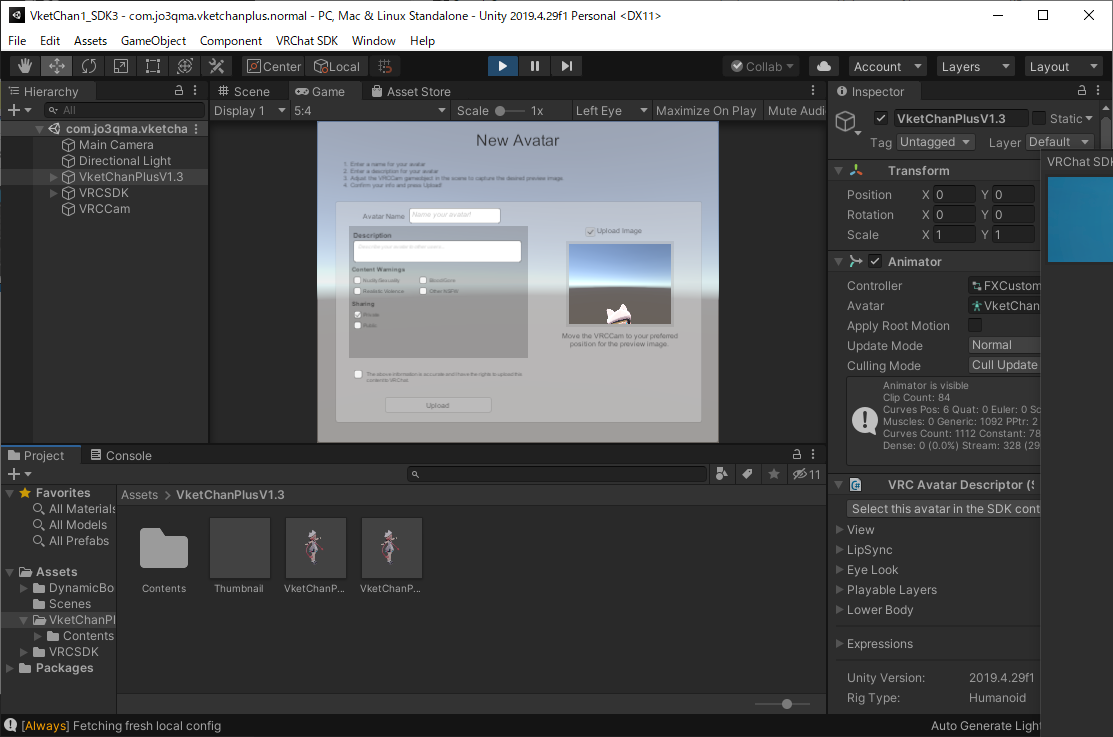
Task: Click Select this avatar in SDK button
Action: pos(944,509)
